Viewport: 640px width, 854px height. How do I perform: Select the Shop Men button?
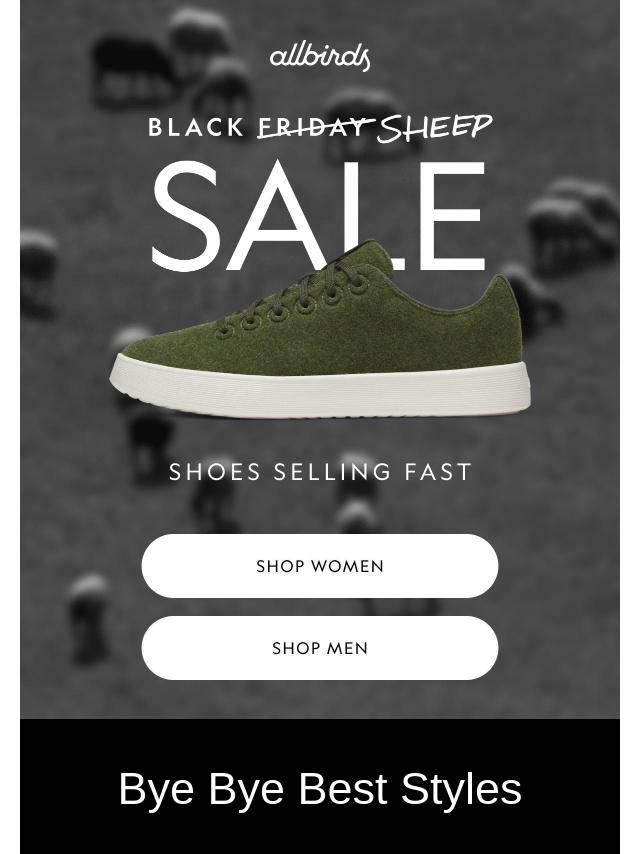point(320,648)
